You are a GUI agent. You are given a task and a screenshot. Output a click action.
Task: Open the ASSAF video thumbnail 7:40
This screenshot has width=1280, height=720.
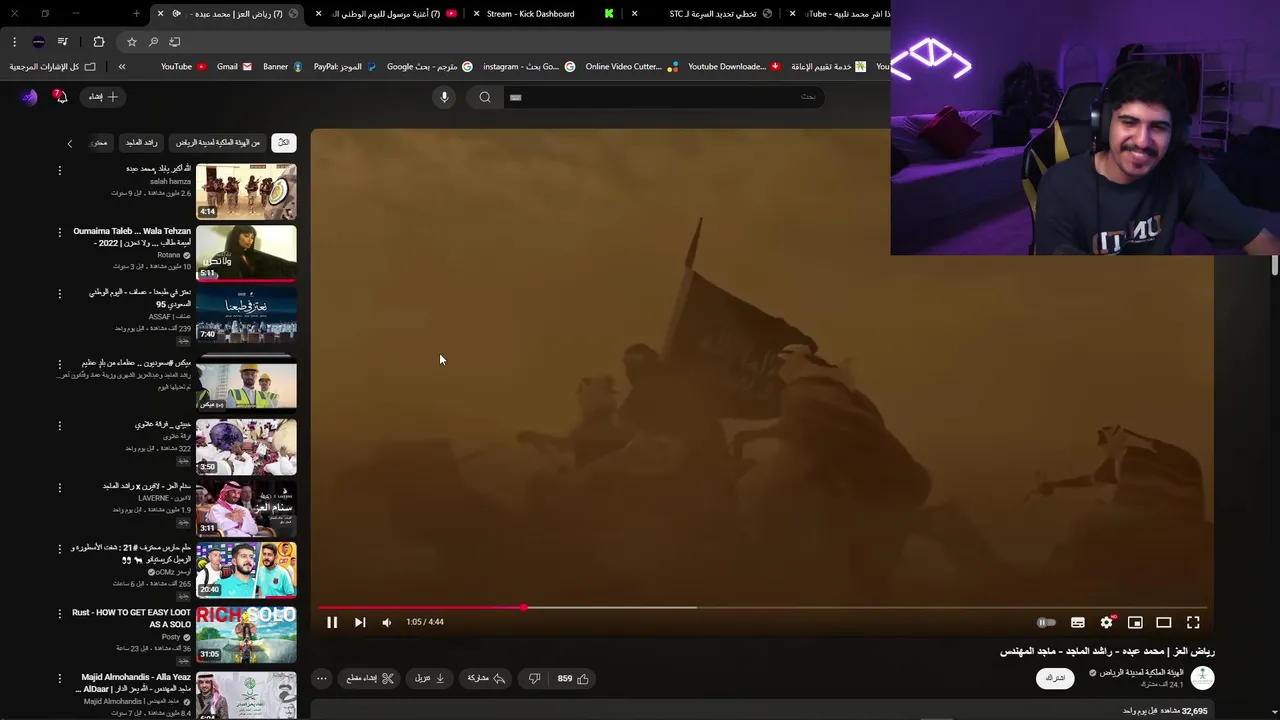246,315
